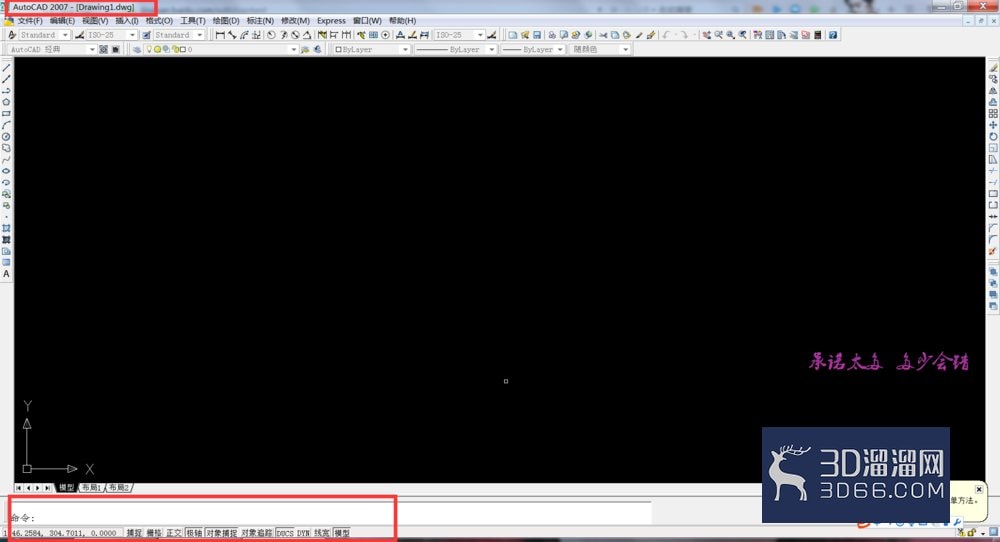The image size is (1000, 542).
Task: Close the notification balloon with X
Action: click(979, 489)
